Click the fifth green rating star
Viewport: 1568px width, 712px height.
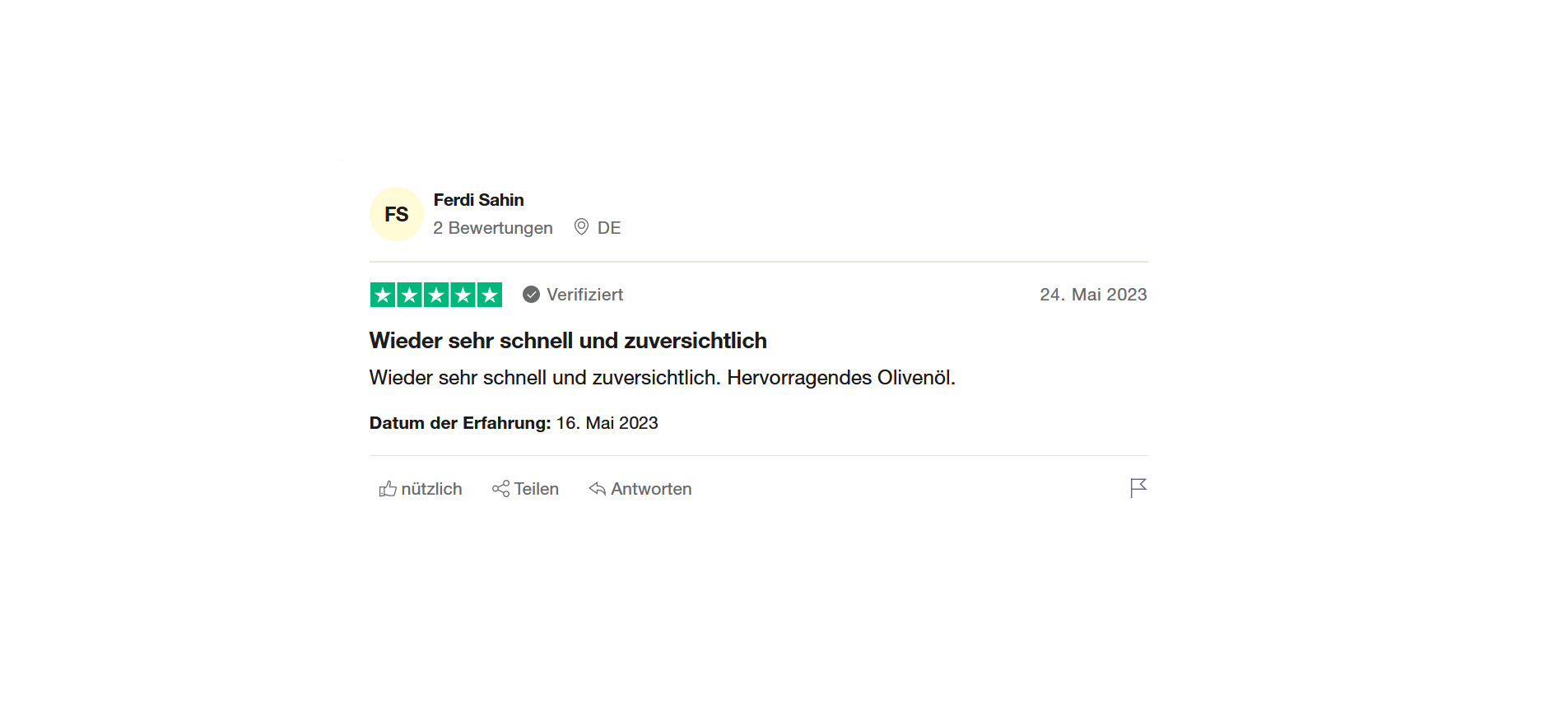(x=490, y=295)
